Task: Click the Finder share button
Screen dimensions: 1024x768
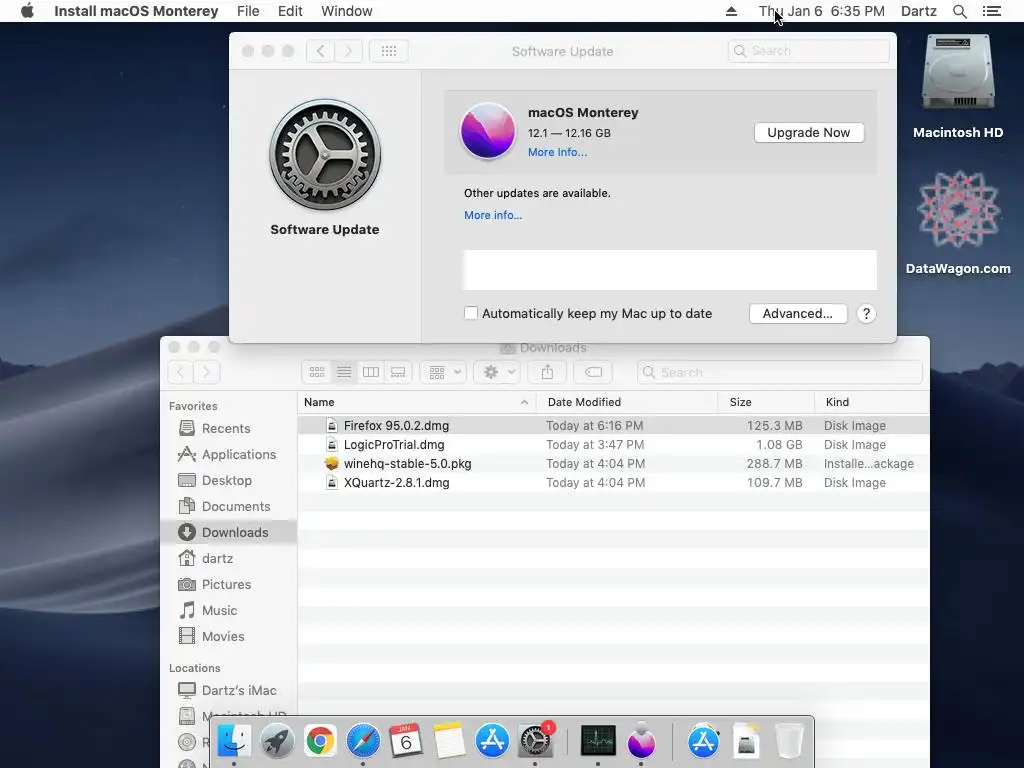Action: tap(547, 372)
